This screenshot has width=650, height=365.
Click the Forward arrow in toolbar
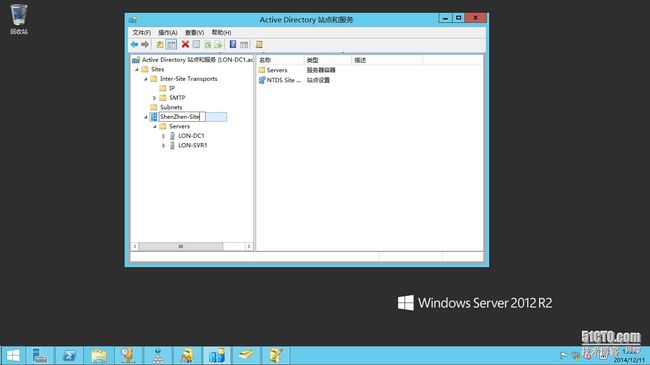(145, 44)
